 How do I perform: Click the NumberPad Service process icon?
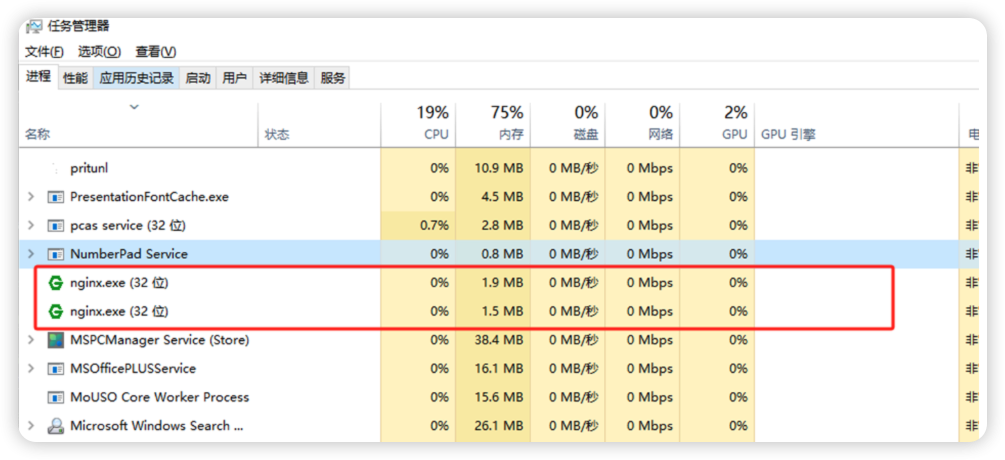tap(56, 254)
